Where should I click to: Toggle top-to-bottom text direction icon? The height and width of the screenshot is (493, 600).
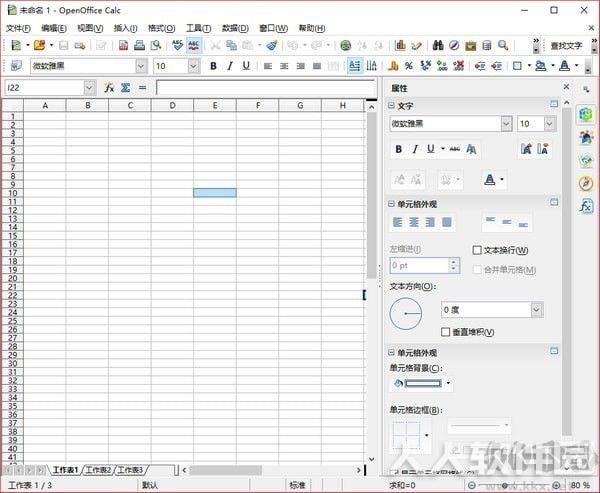coord(372,66)
